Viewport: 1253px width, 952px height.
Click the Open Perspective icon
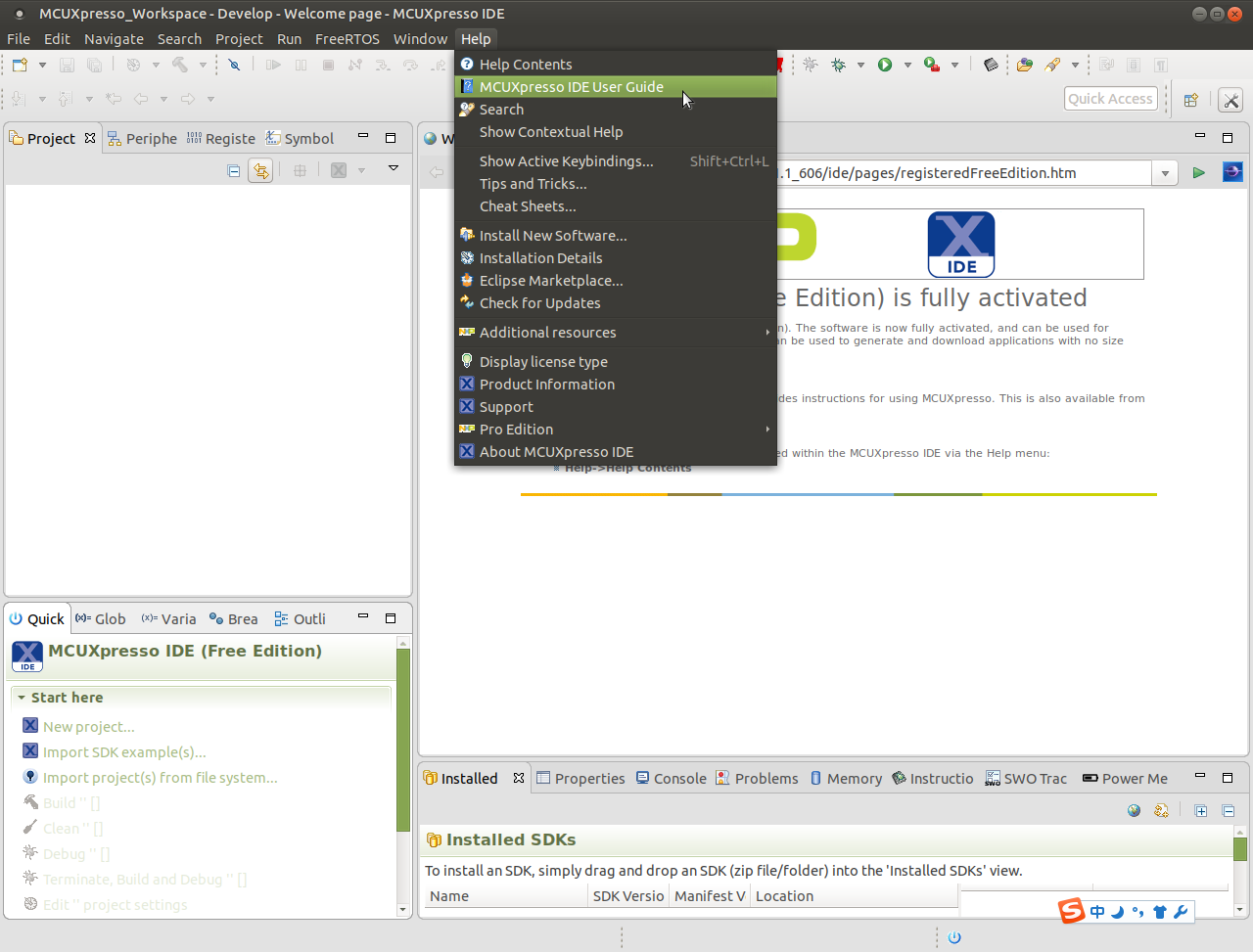1191,100
